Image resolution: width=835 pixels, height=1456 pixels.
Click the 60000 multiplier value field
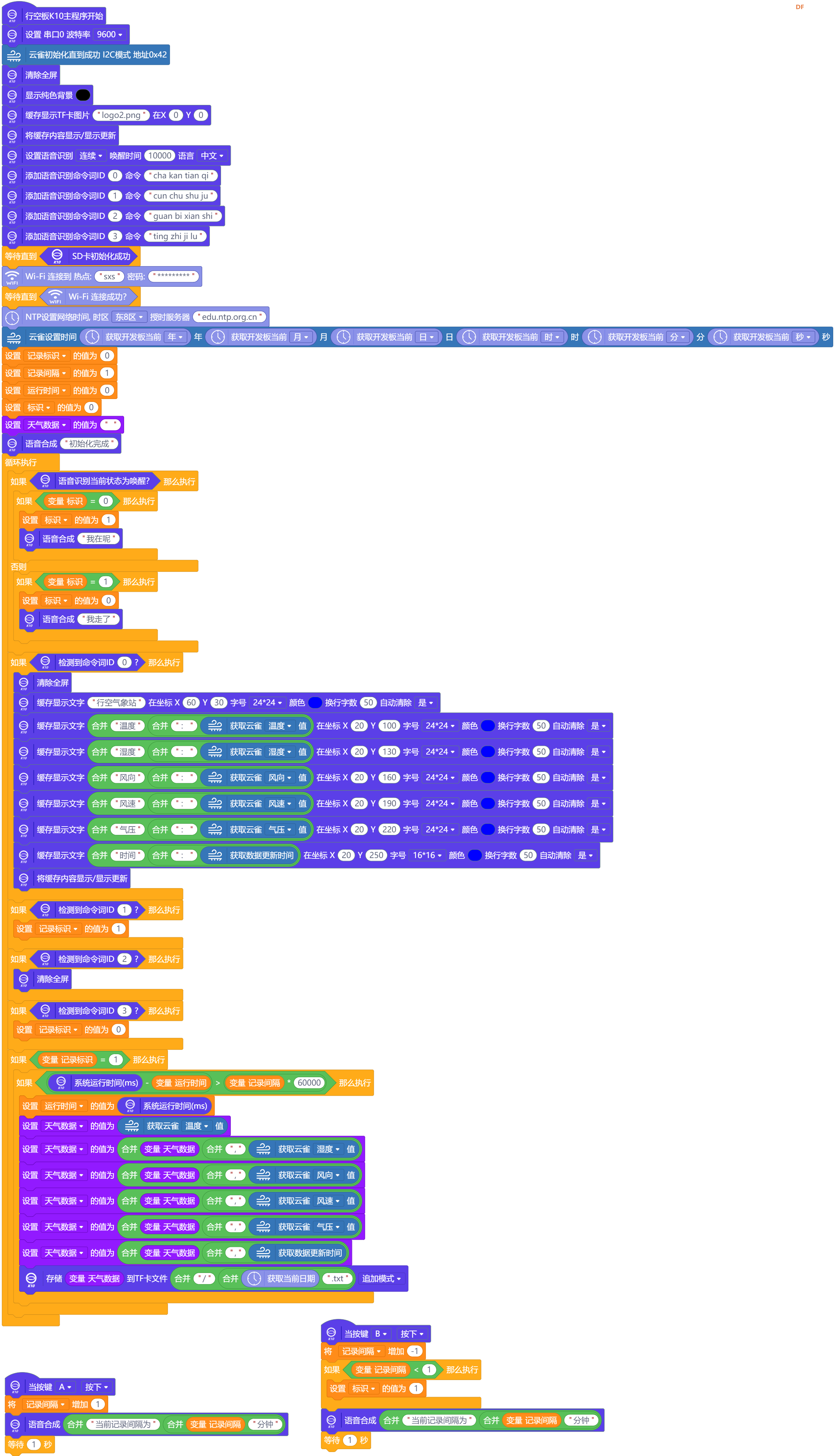(x=309, y=1083)
